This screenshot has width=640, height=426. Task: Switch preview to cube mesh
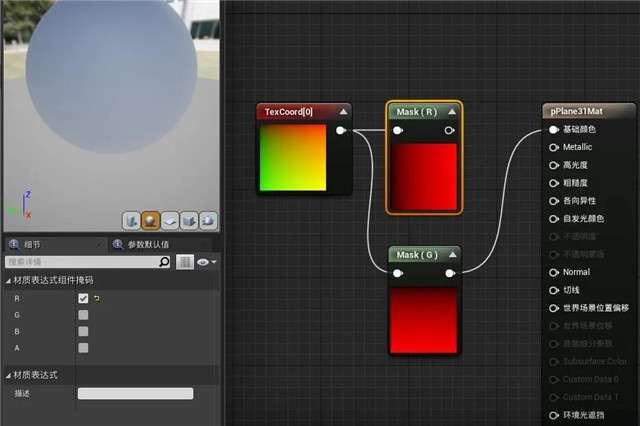[x=188, y=220]
